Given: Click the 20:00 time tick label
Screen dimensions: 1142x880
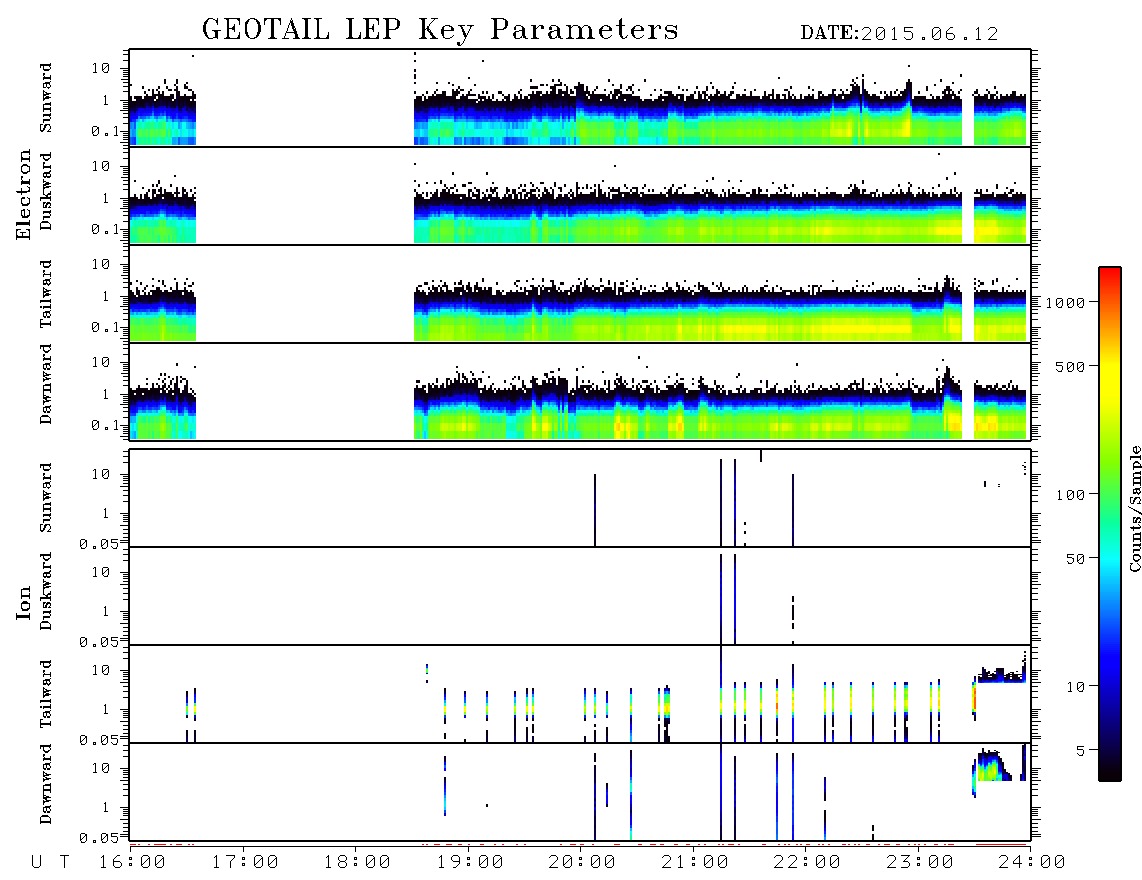Looking at the screenshot, I should [x=583, y=863].
